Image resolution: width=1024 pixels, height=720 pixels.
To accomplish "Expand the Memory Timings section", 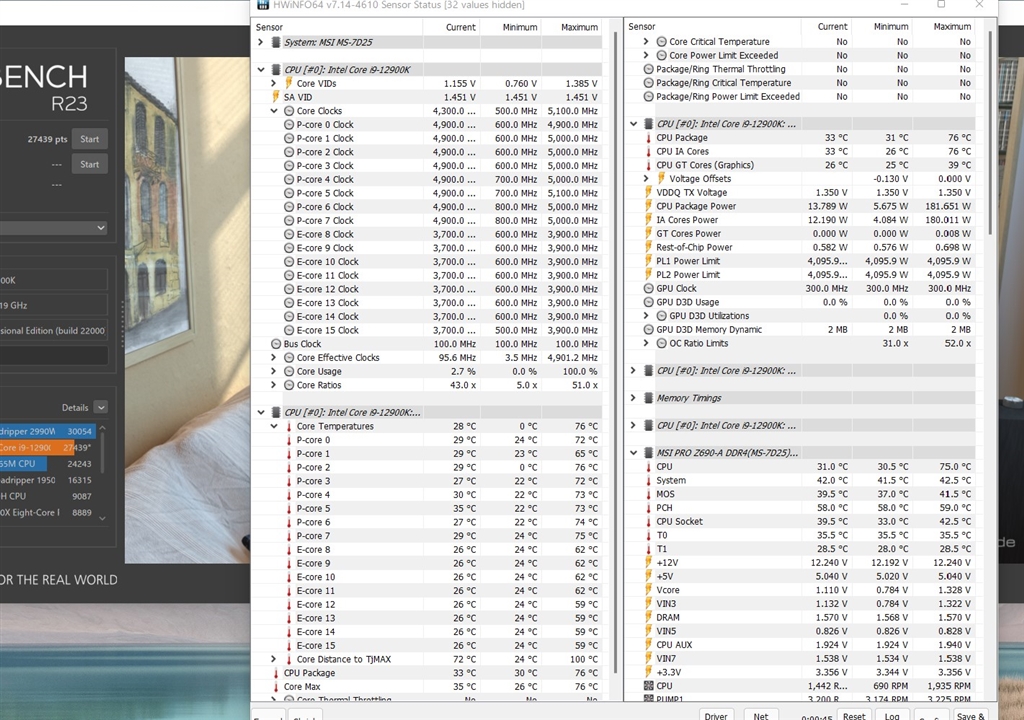I will click(633, 398).
